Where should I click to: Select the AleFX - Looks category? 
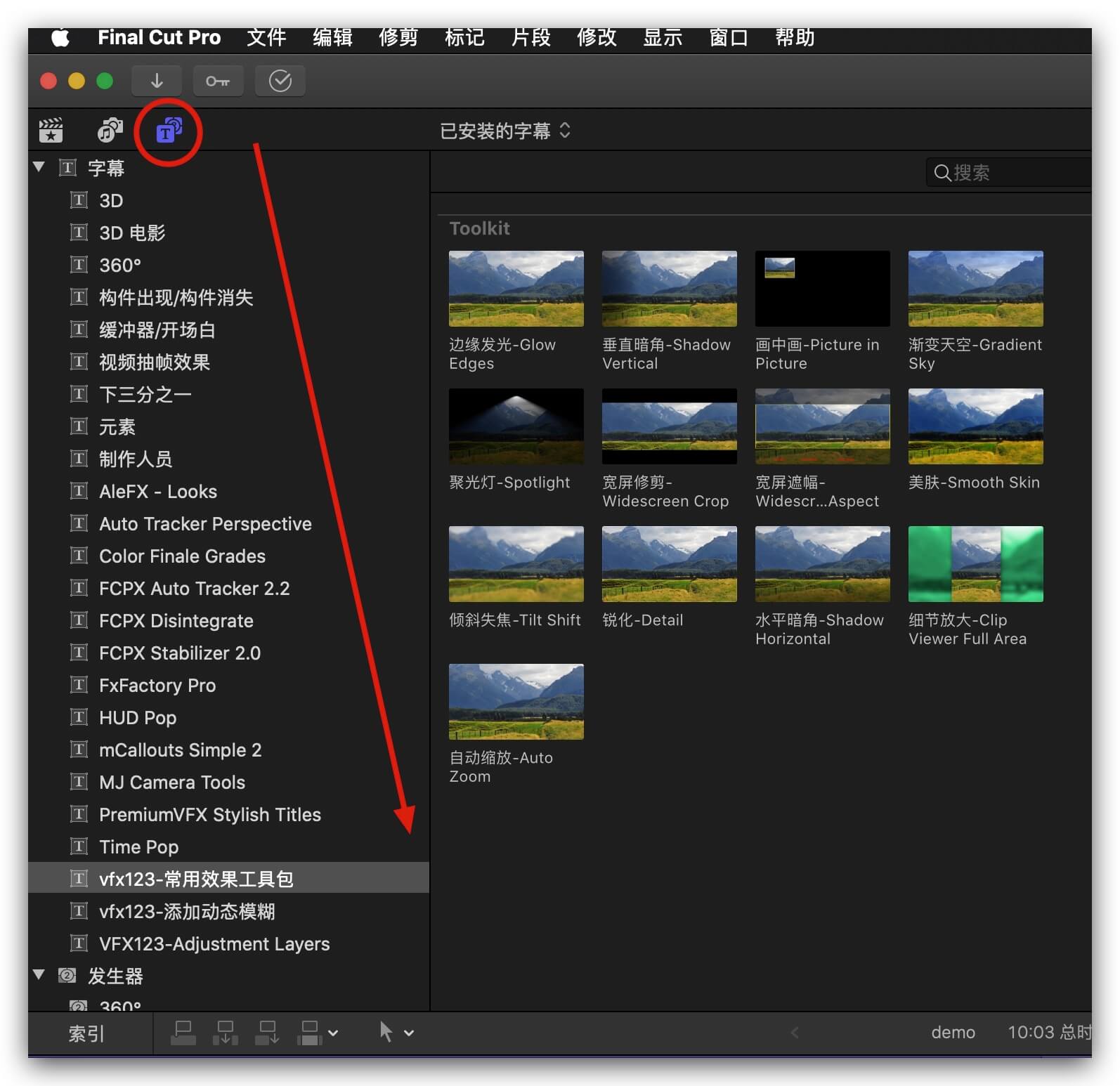[228, 491]
